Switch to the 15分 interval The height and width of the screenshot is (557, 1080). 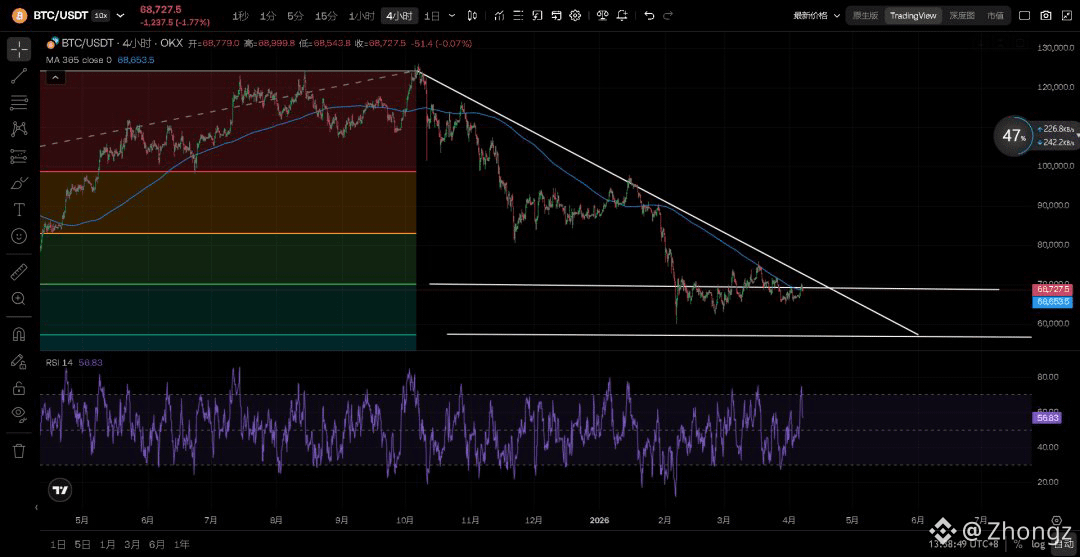(x=326, y=15)
